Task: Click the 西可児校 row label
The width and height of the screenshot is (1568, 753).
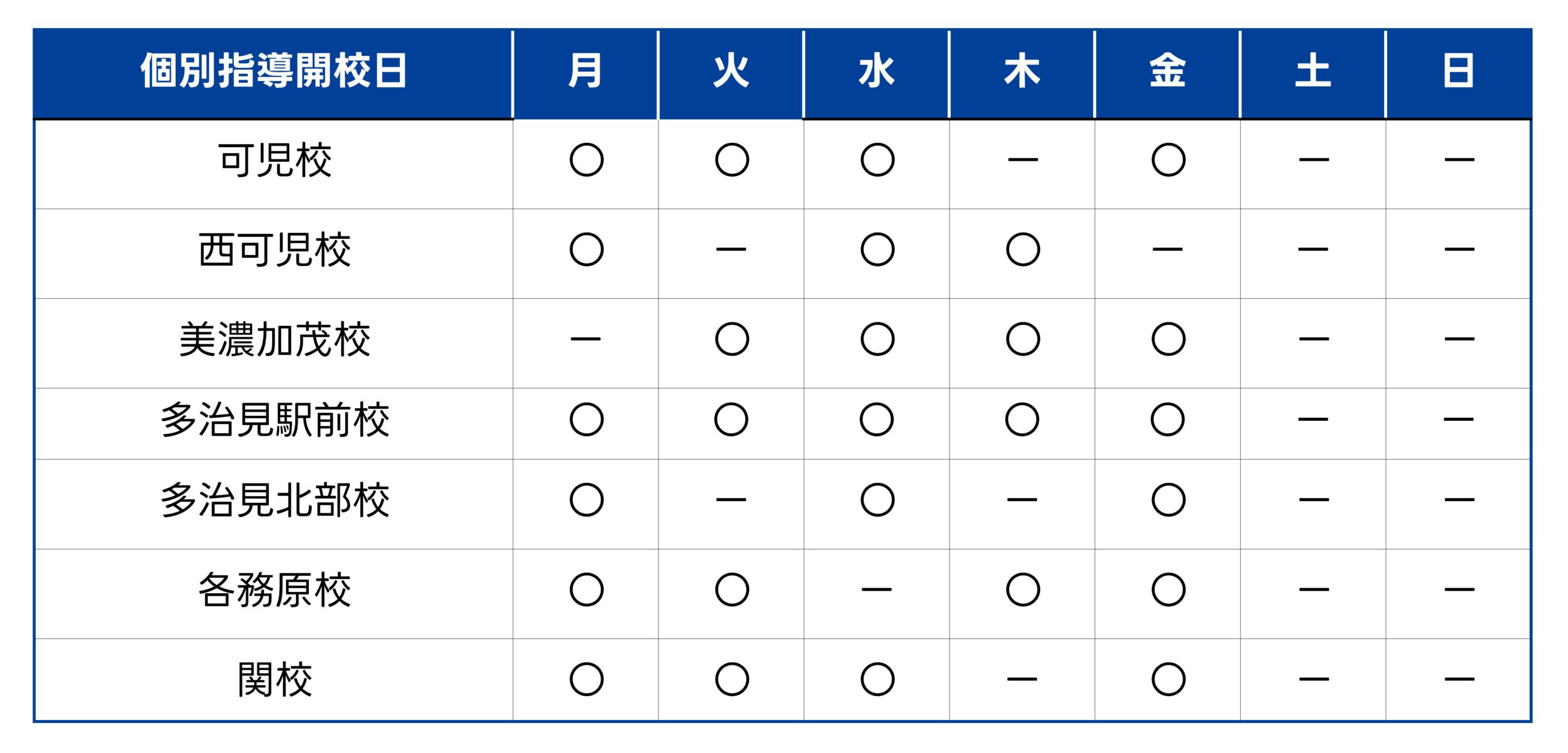Action: pos(274,250)
